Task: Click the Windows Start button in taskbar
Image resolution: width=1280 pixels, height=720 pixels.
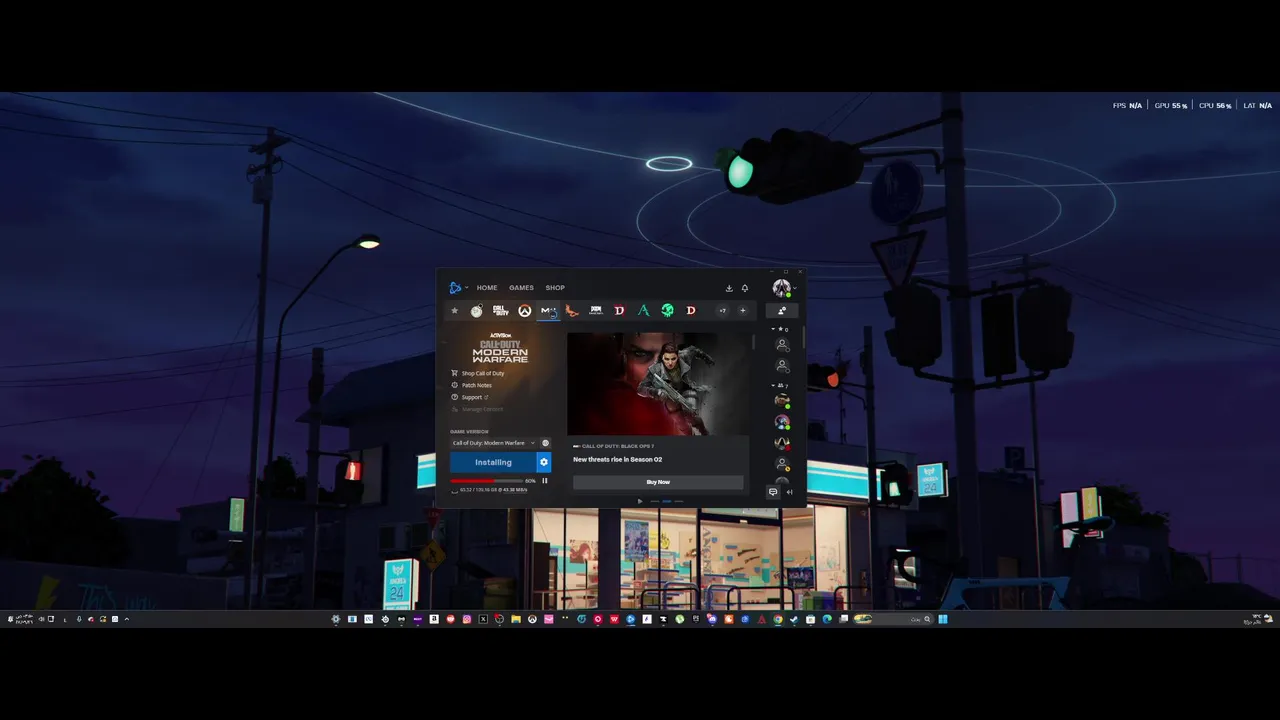Action: coord(942,619)
